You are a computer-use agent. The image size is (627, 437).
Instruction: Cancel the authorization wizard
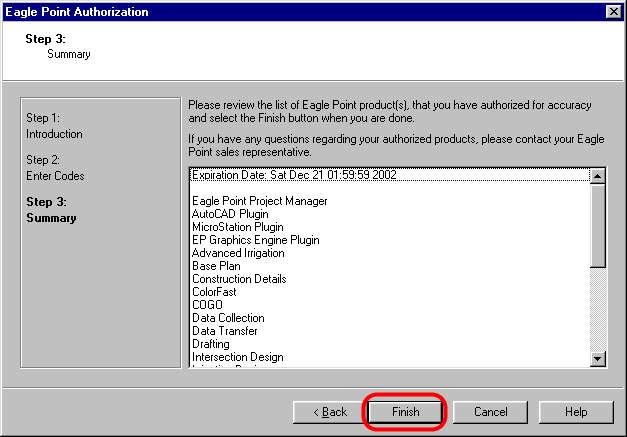click(x=490, y=412)
